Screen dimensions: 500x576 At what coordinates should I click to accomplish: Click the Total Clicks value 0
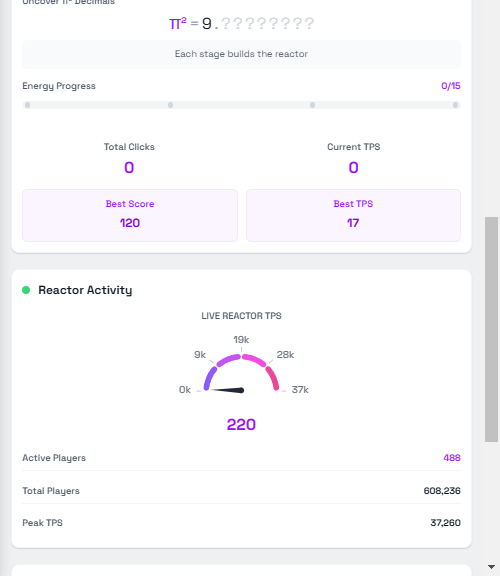tap(129, 168)
